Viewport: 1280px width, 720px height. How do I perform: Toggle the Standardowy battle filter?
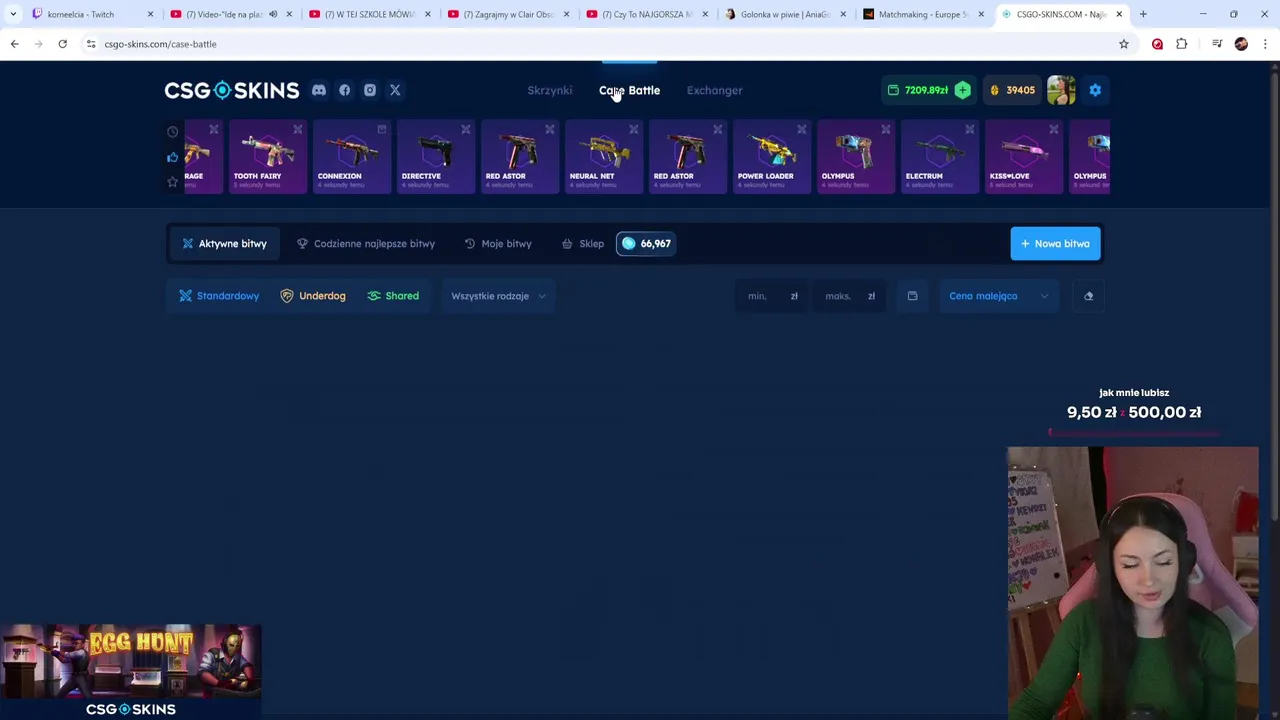coord(219,296)
